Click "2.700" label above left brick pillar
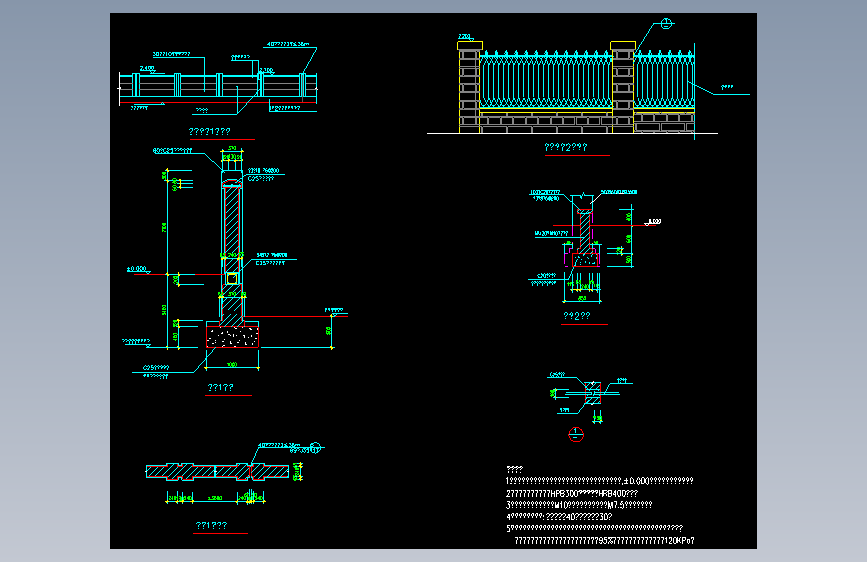Image resolution: width=867 pixels, height=562 pixels. 464,37
